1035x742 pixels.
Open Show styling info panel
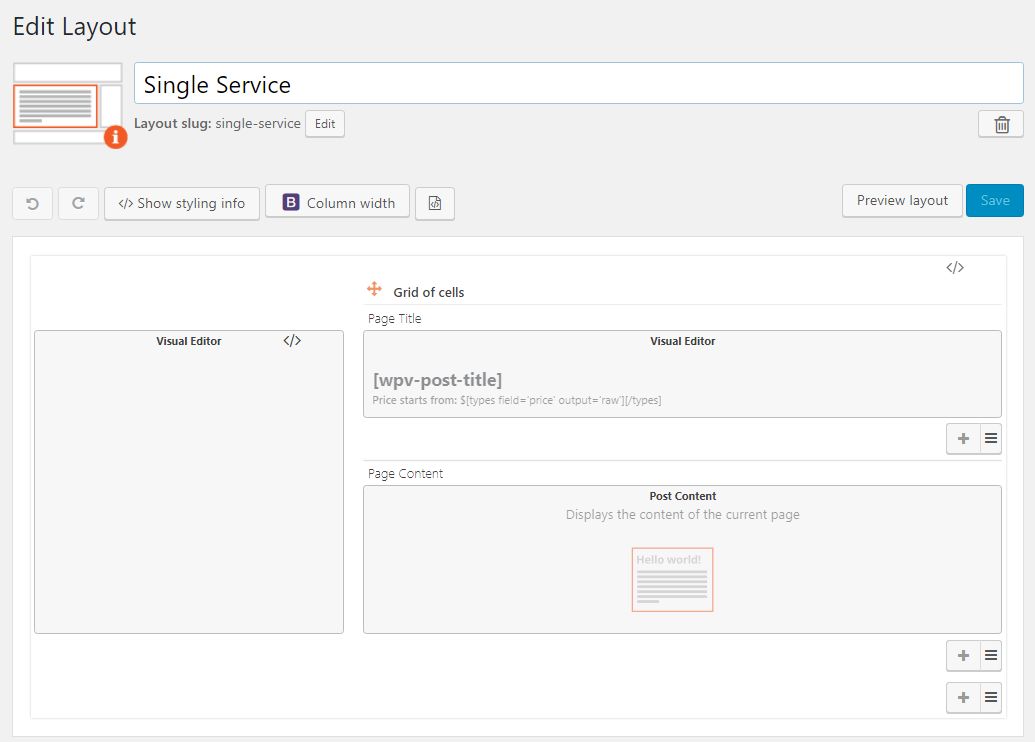pyautogui.click(x=182, y=203)
